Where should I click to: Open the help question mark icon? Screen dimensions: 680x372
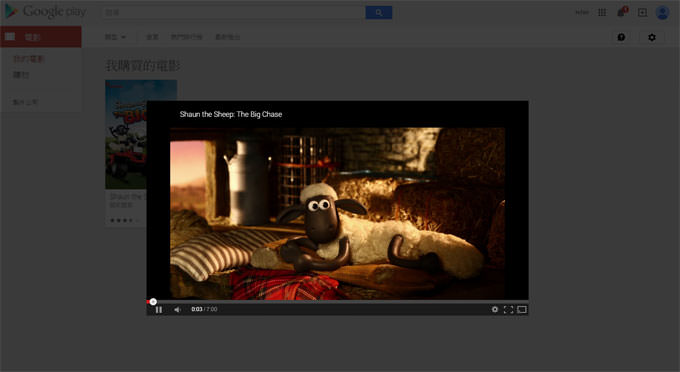[x=621, y=37]
